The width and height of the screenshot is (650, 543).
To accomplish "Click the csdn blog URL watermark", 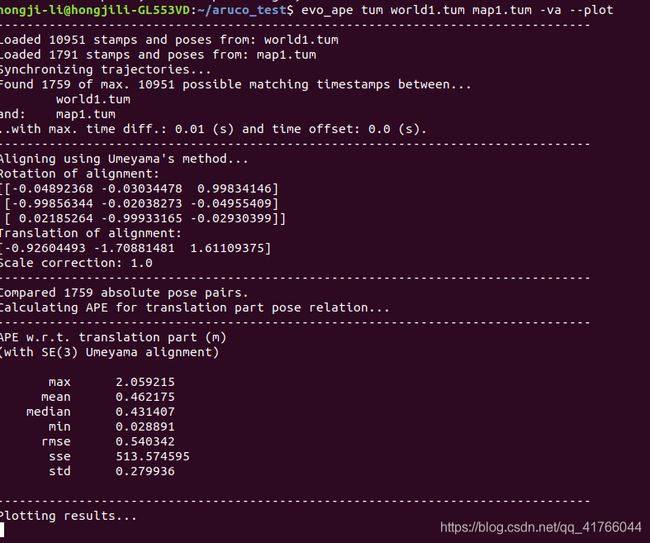I will (541, 528).
